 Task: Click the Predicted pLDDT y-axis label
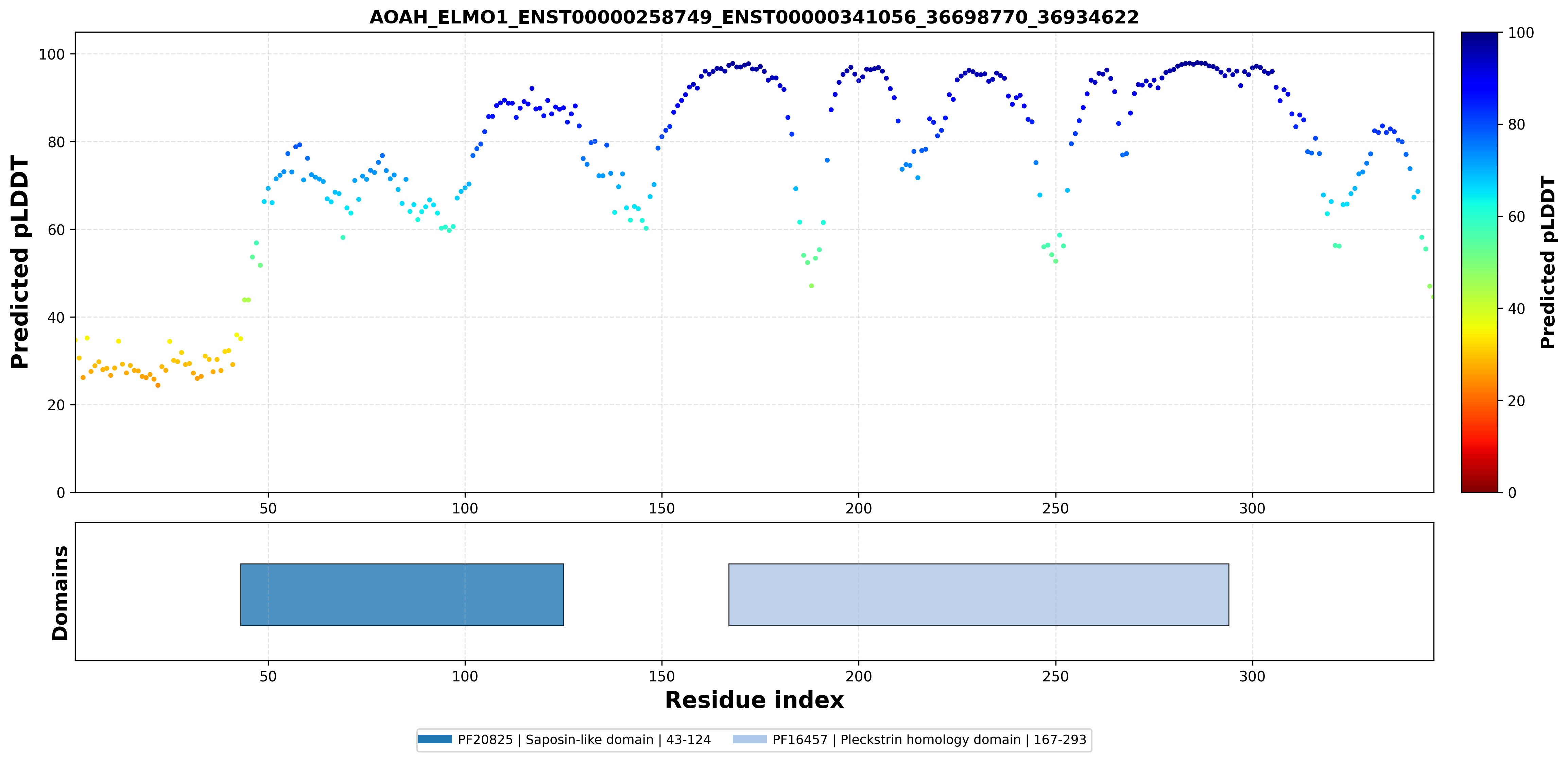[19, 262]
